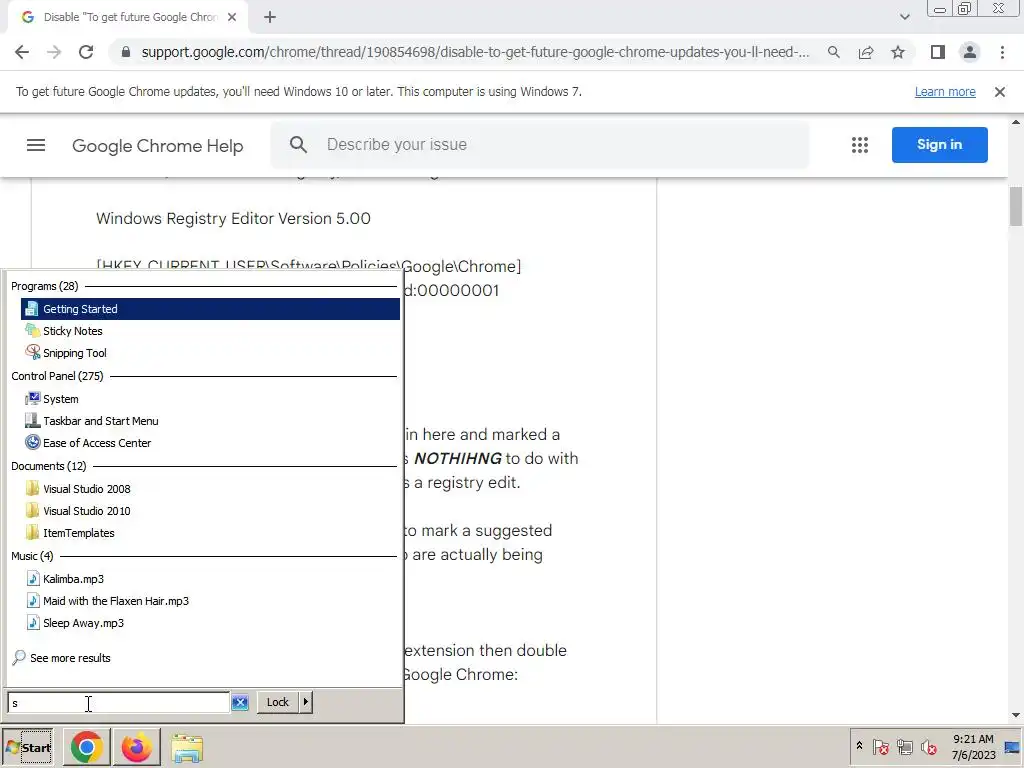Open the Chrome three-dot menu
The width and height of the screenshot is (1024, 768).
point(1002,52)
